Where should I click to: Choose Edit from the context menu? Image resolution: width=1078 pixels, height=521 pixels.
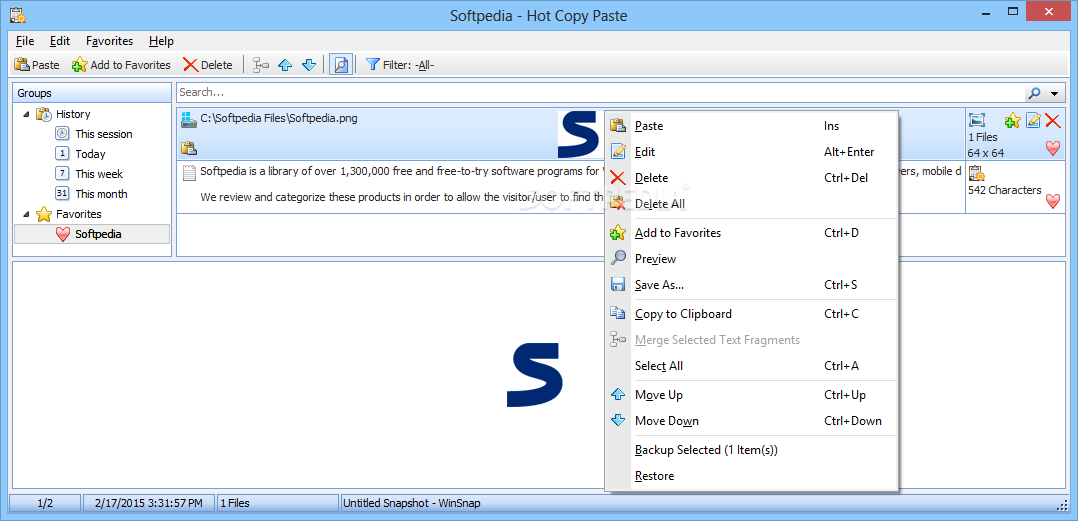751,152
